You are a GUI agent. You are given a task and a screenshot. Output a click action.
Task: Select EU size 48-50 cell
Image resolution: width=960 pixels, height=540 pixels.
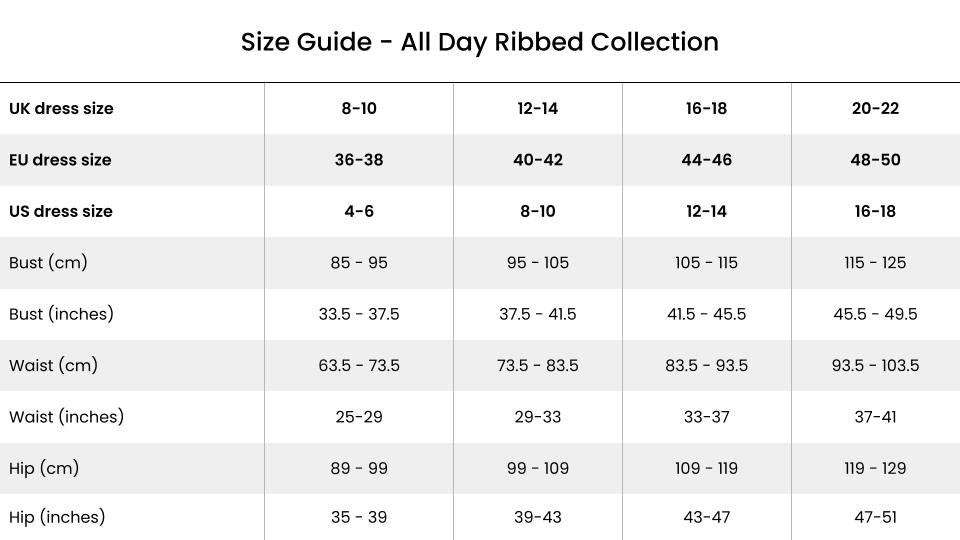coord(875,160)
